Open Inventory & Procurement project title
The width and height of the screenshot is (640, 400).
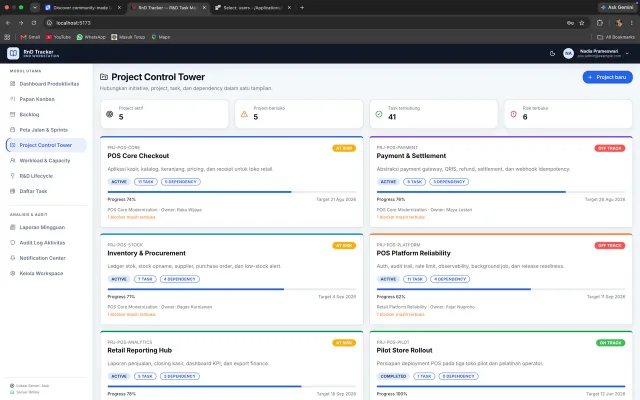click(x=146, y=253)
